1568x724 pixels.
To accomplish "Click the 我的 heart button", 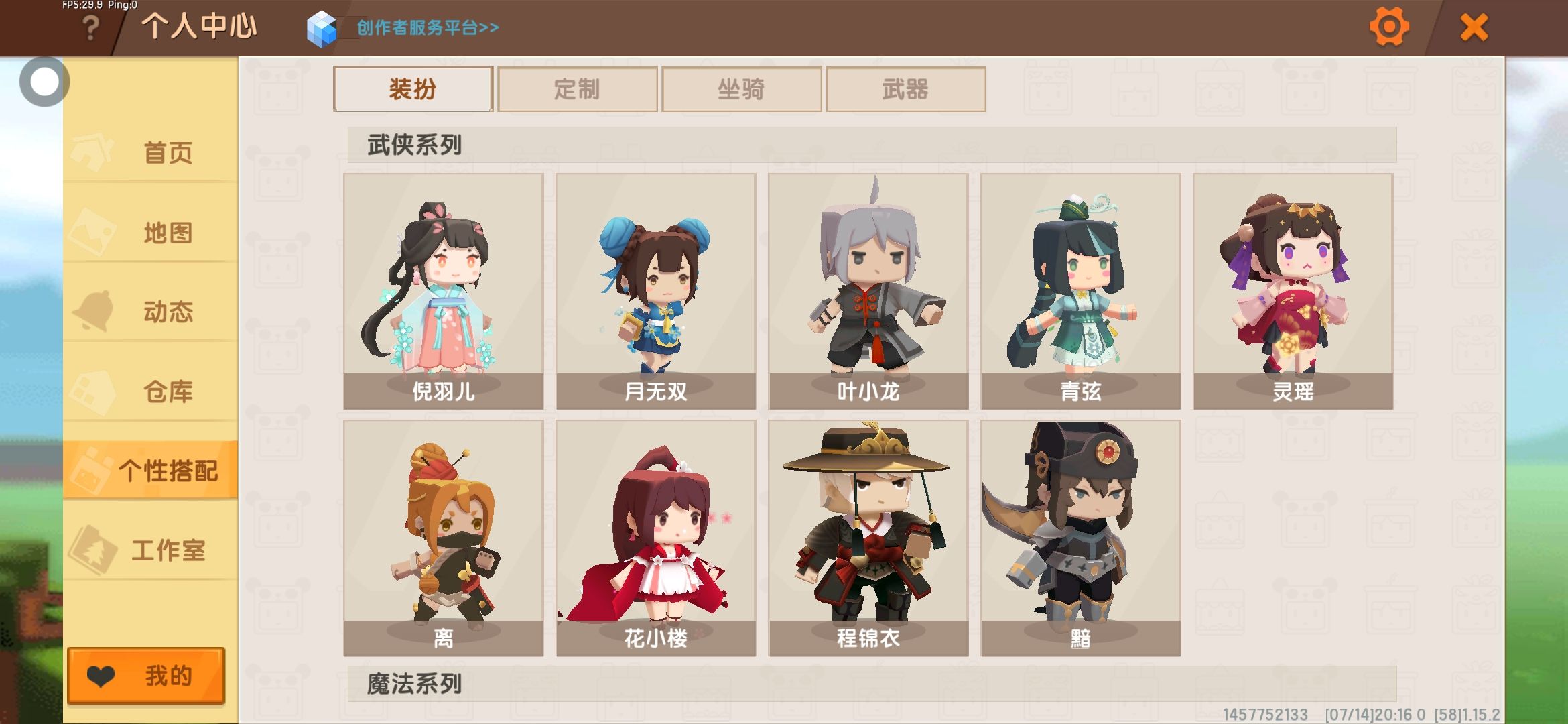I will click(x=146, y=676).
